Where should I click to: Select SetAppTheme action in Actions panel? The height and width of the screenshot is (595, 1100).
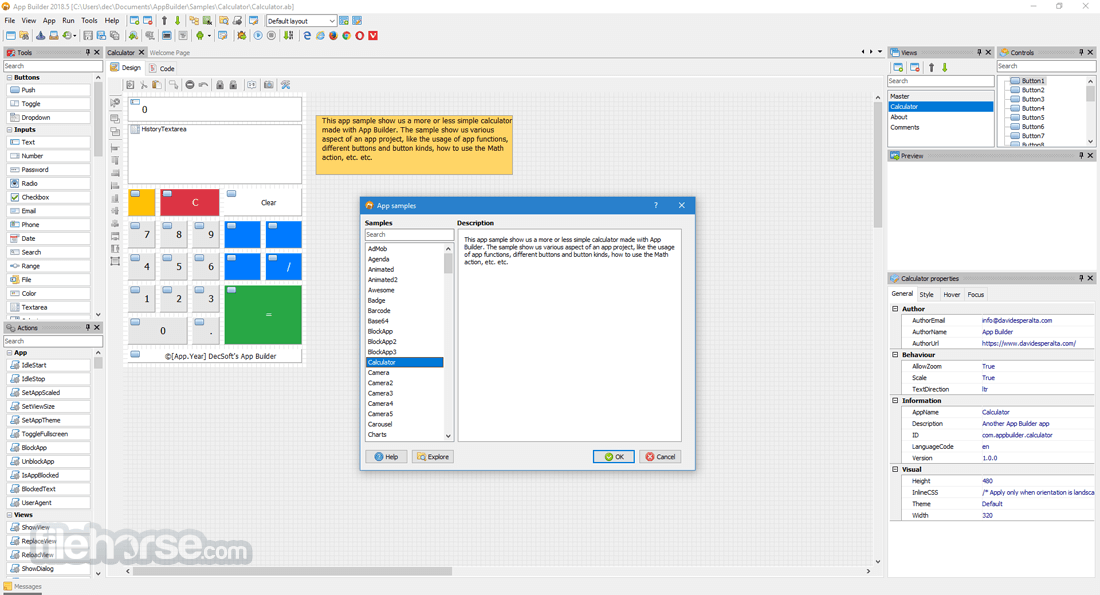pyautogui.click(x=48, y=420)
